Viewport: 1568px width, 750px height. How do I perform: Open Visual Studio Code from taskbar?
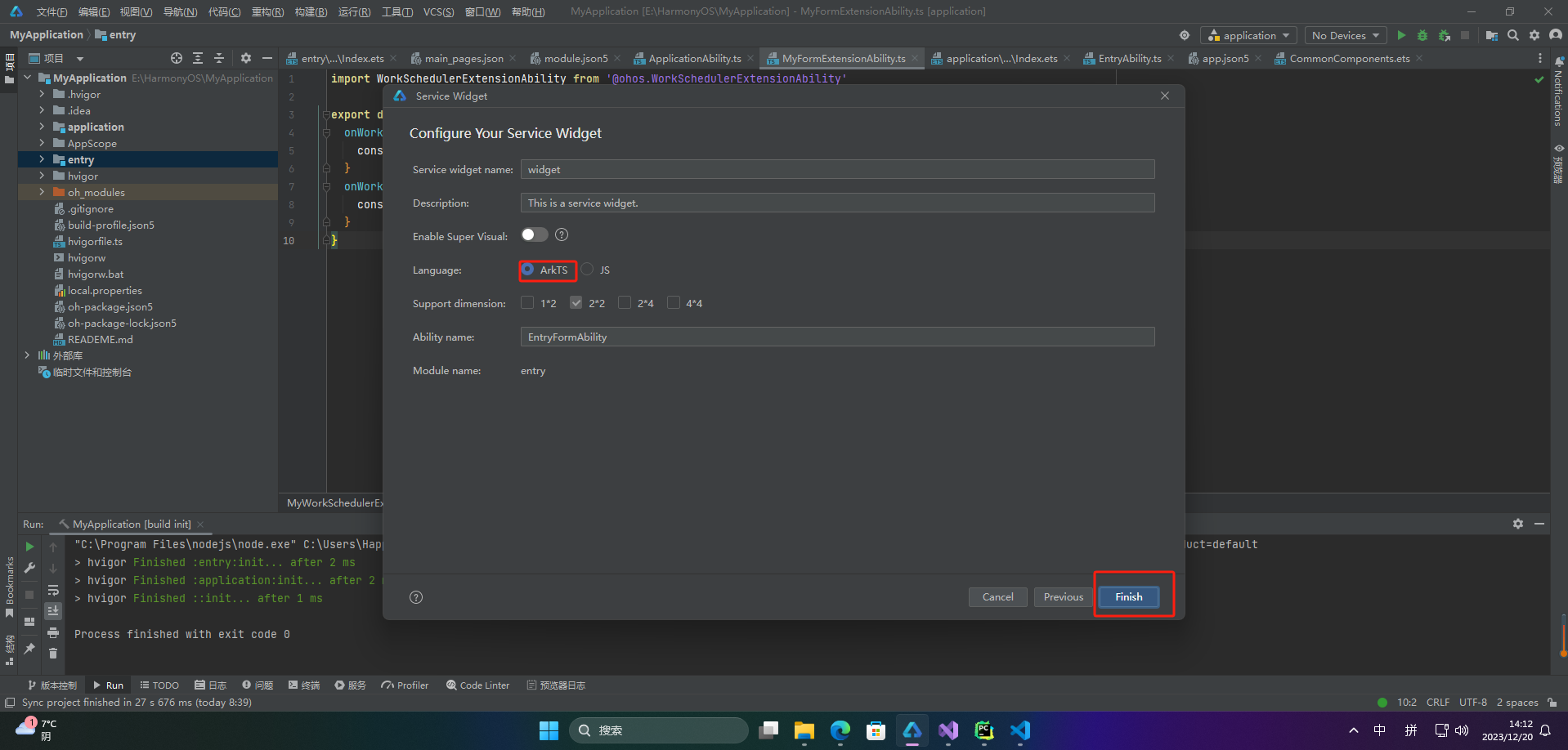(1020, 730)
